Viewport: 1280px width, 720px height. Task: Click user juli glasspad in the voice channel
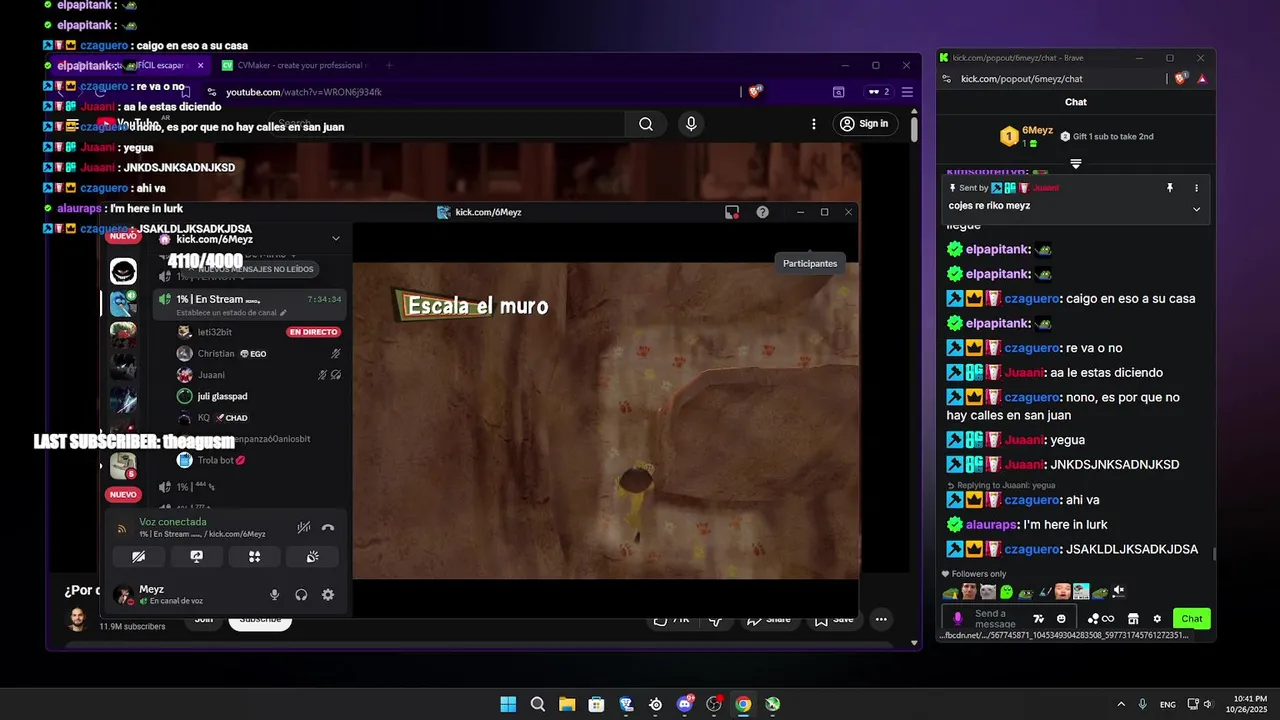[258, 396]
